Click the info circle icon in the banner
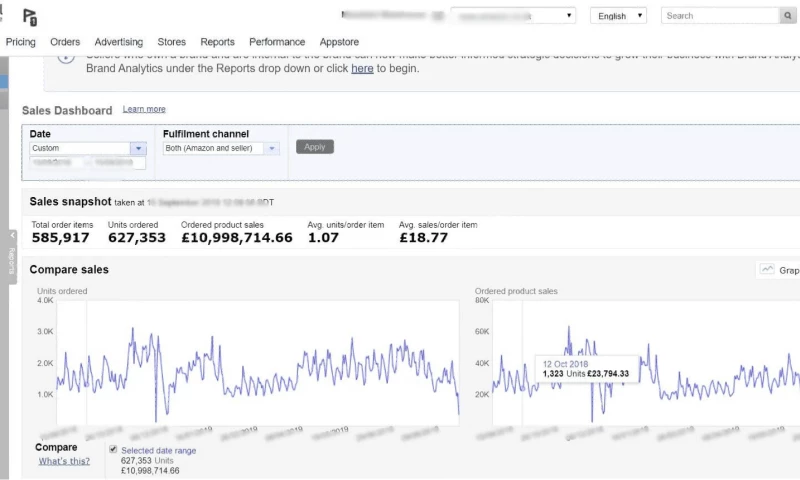Screen dimensions: 800x480 pyautogui.click(x=66, y=58)
